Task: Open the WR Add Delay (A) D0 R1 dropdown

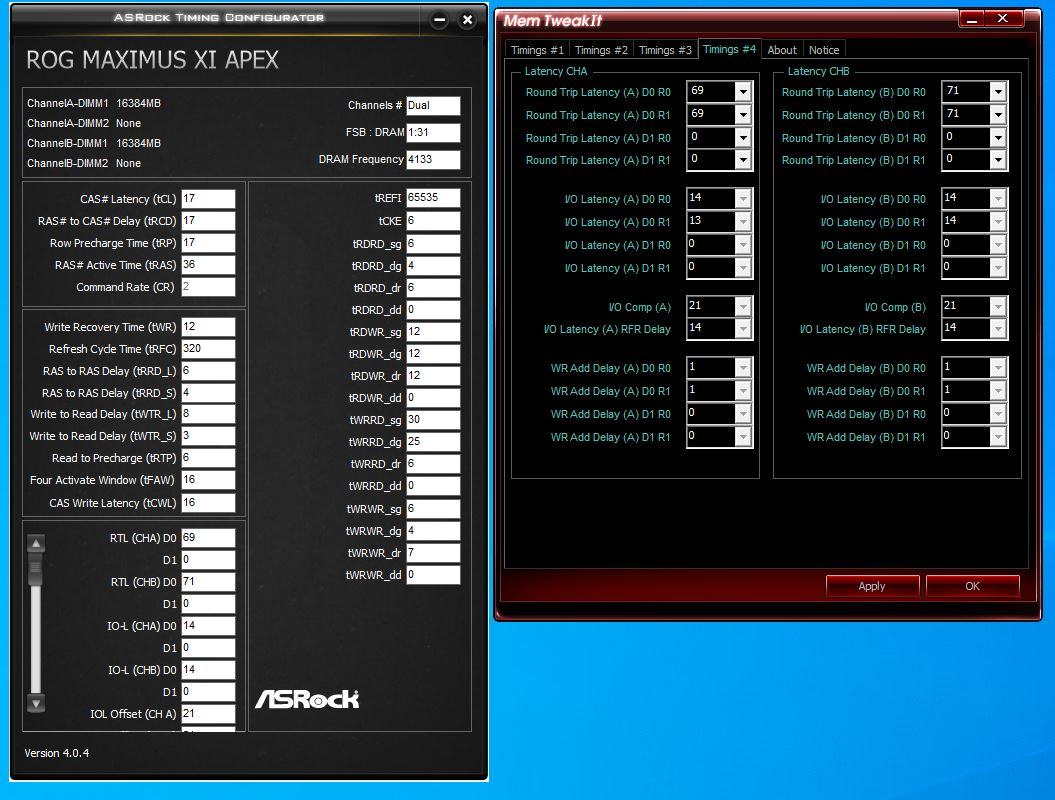Action: click(743, 391)
